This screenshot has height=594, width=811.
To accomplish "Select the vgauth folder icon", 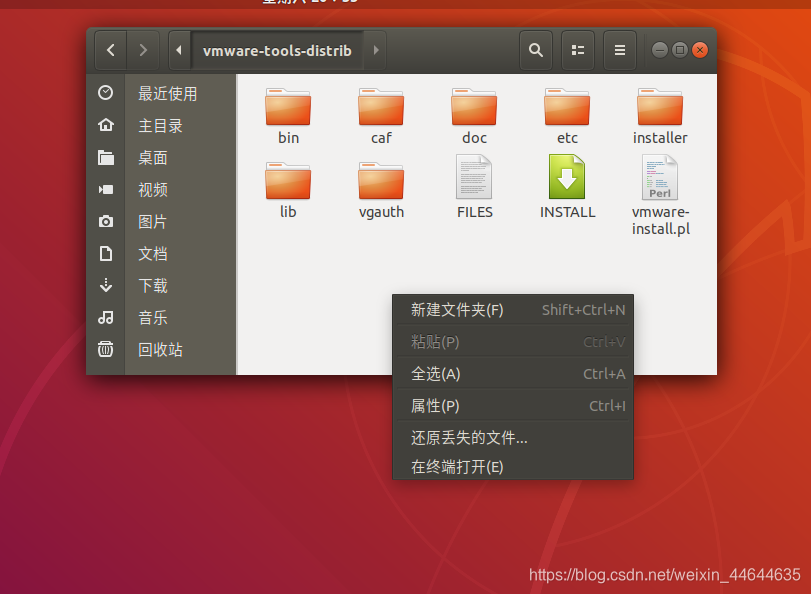I will [381, 181].
